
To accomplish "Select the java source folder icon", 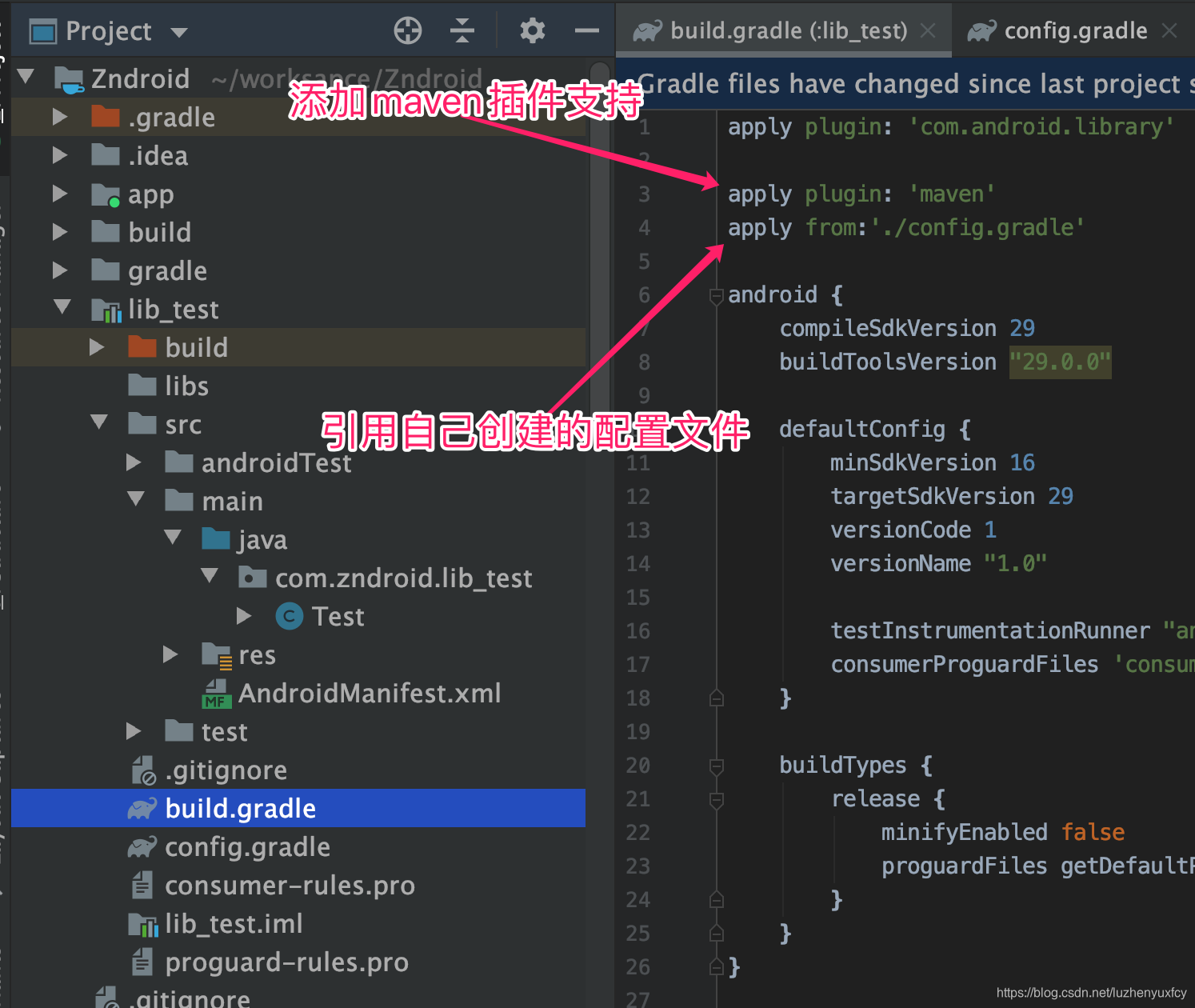I will [216, 538].
